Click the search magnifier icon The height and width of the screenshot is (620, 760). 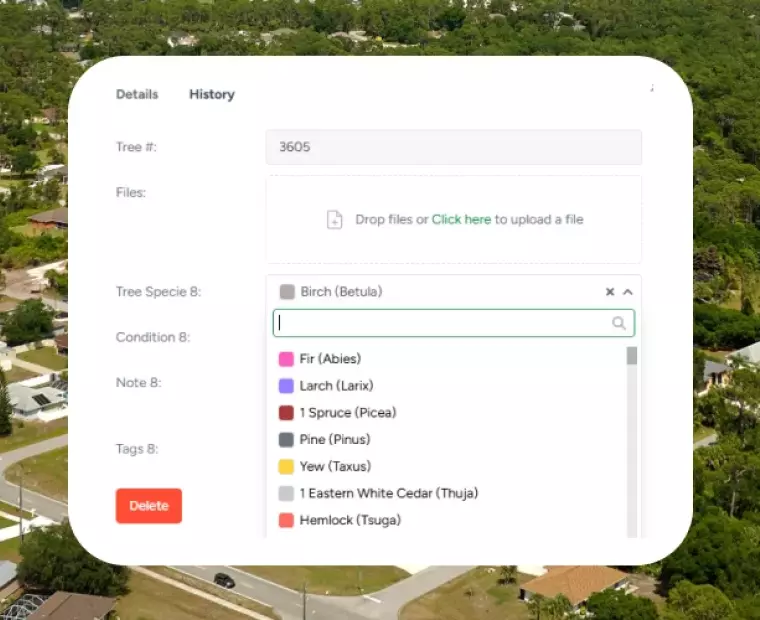618,323
